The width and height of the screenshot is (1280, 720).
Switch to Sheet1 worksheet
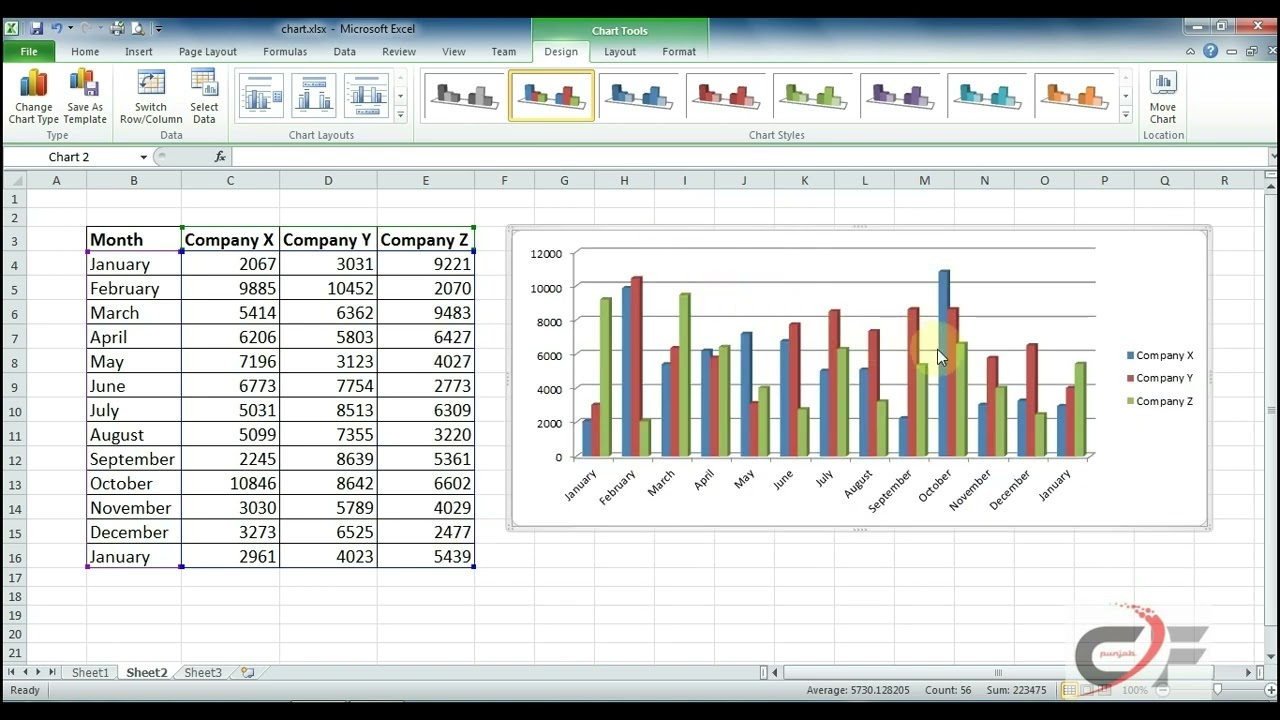click(x=90, y=673)
